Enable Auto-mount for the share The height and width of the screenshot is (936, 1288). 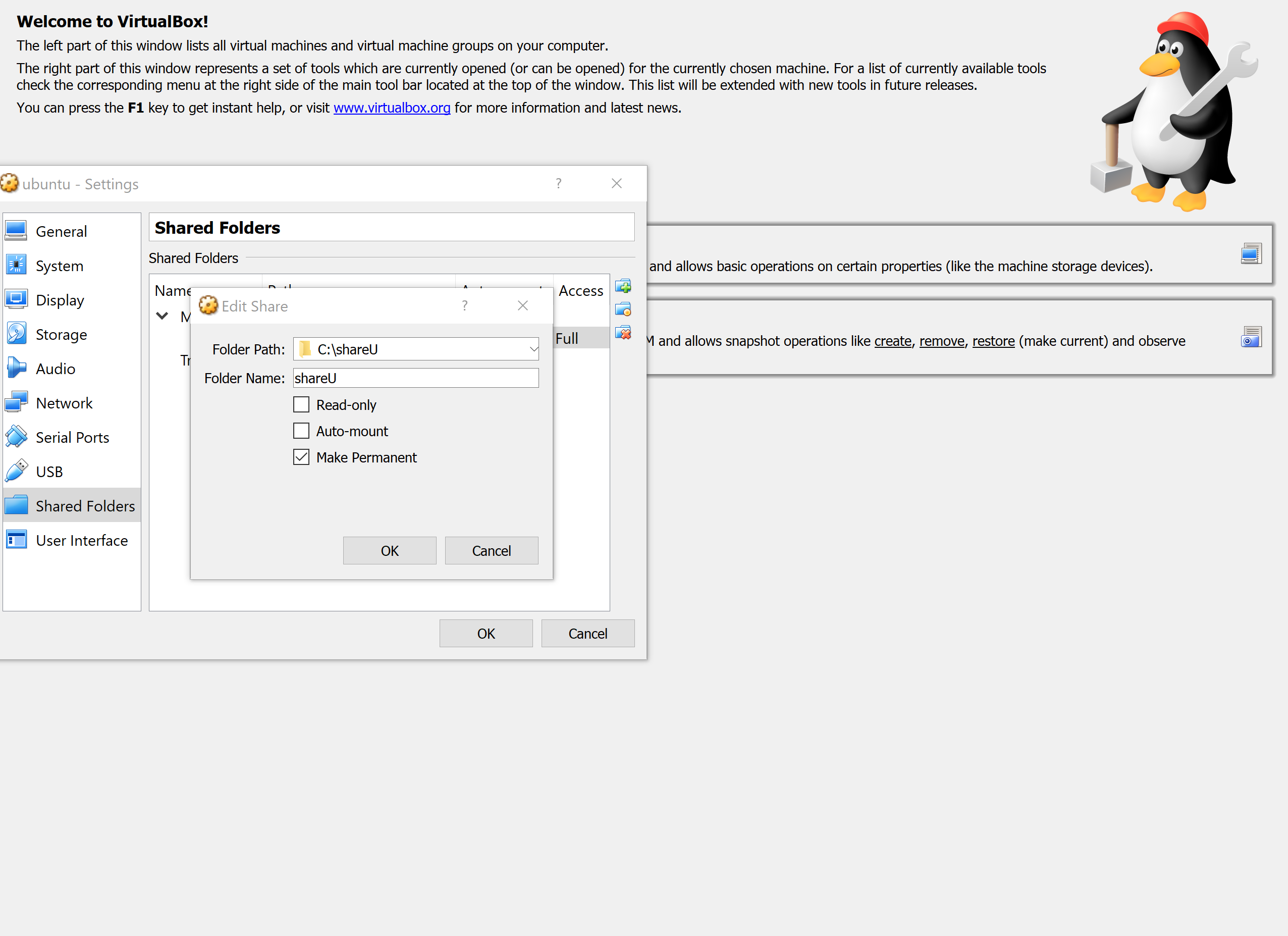[301, 431]
